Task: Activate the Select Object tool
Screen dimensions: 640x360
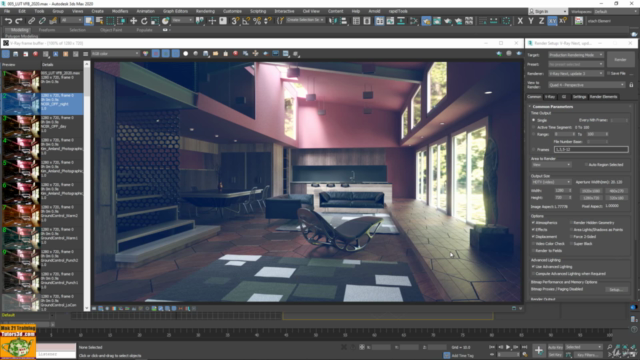Action: click(x=89, y=21)
